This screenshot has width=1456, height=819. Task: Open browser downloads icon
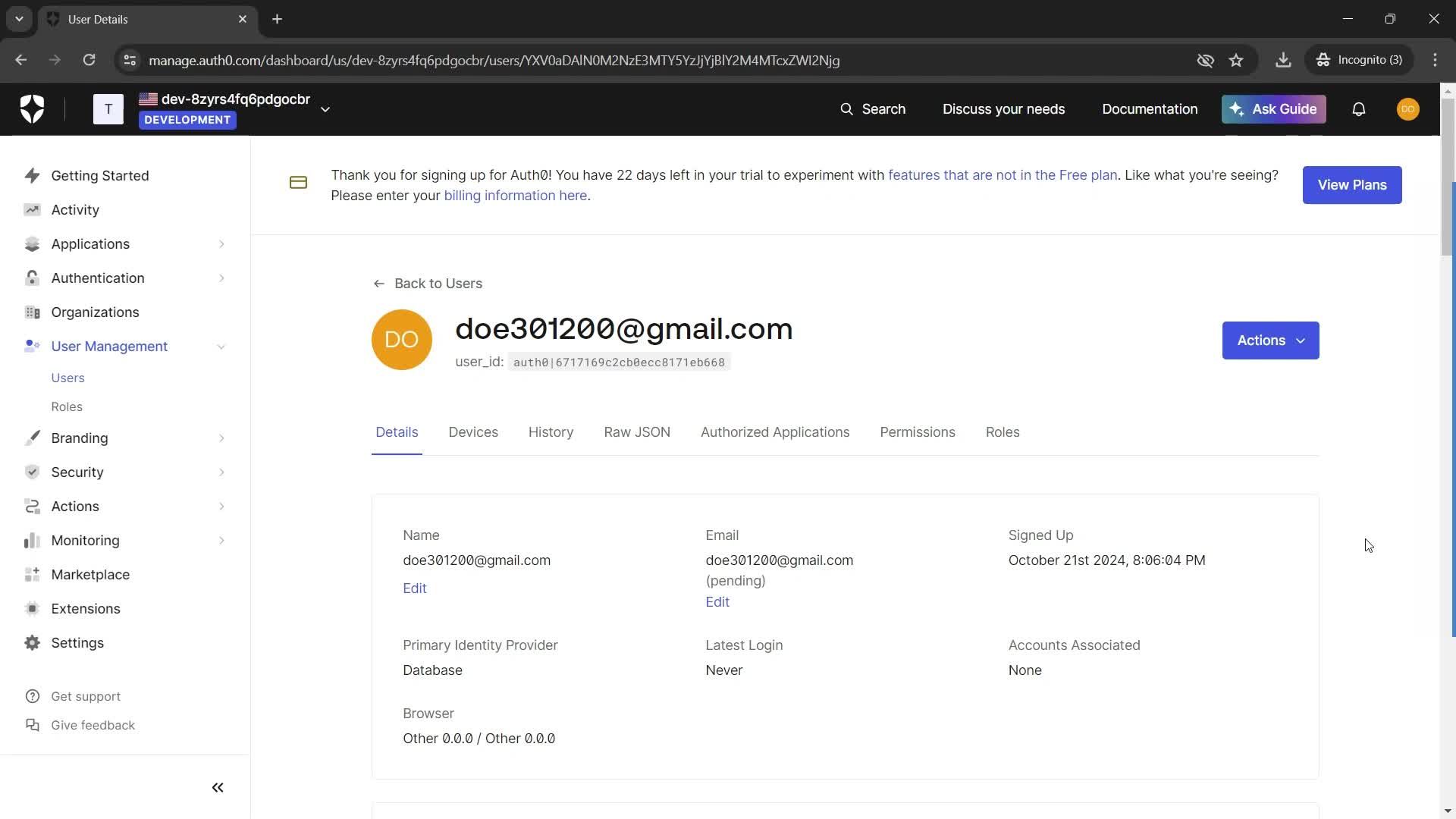[x=1283, y=60]
